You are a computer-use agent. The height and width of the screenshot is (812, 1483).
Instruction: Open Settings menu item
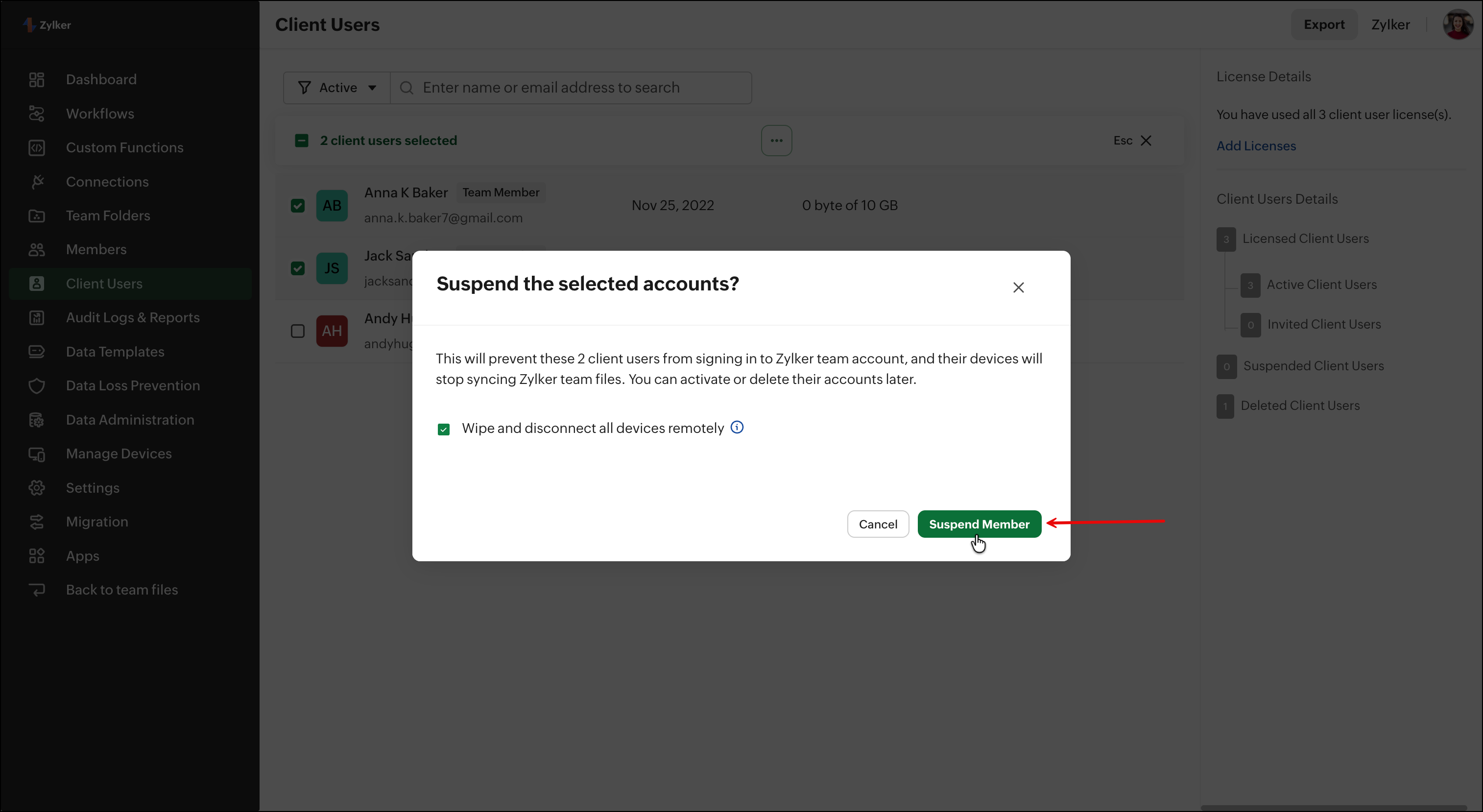93,488
